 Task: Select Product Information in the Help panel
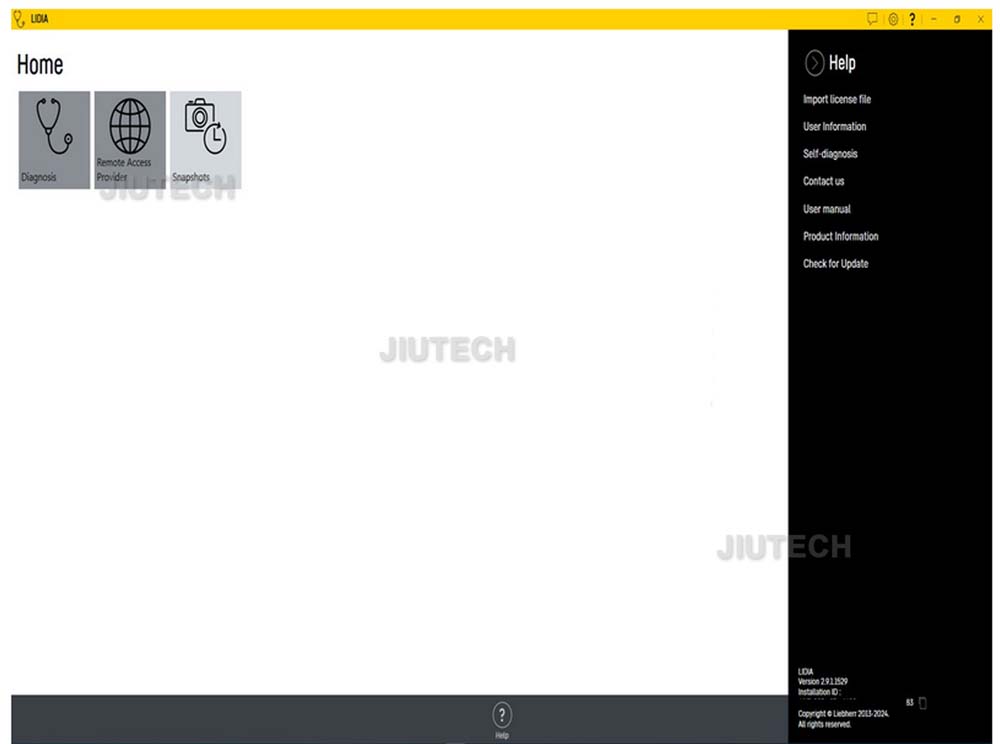pyautogui.click(x=840, y=236)
